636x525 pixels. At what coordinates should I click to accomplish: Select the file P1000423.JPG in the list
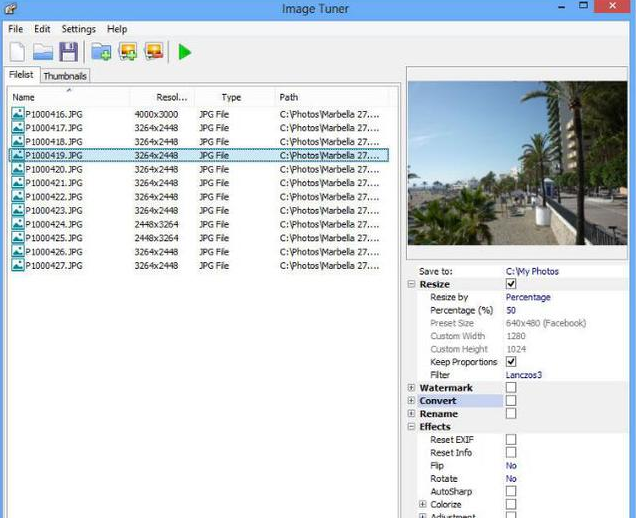click(x=54, y=211)
